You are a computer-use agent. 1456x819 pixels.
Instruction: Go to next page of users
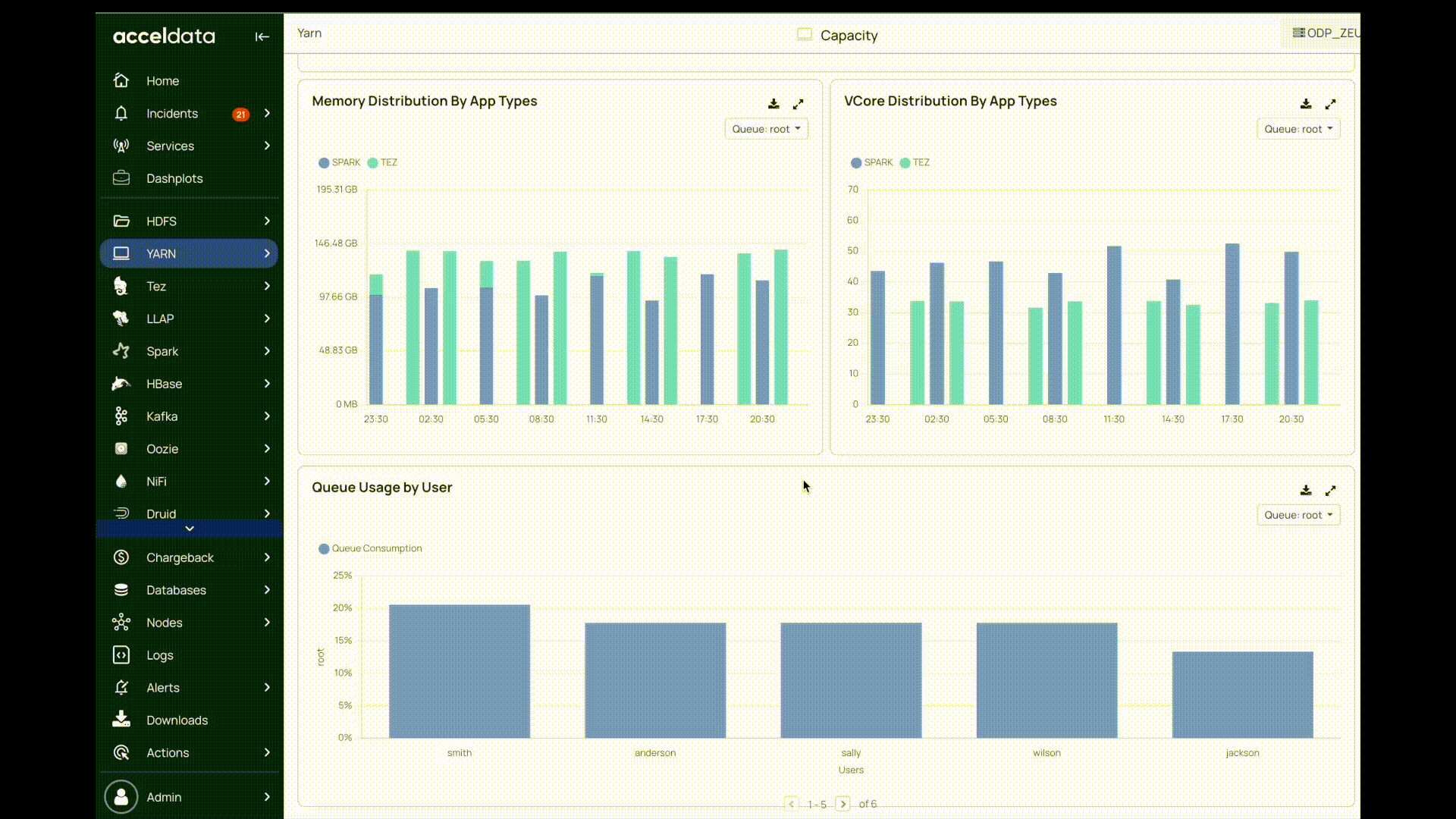[x=843, y=804]
